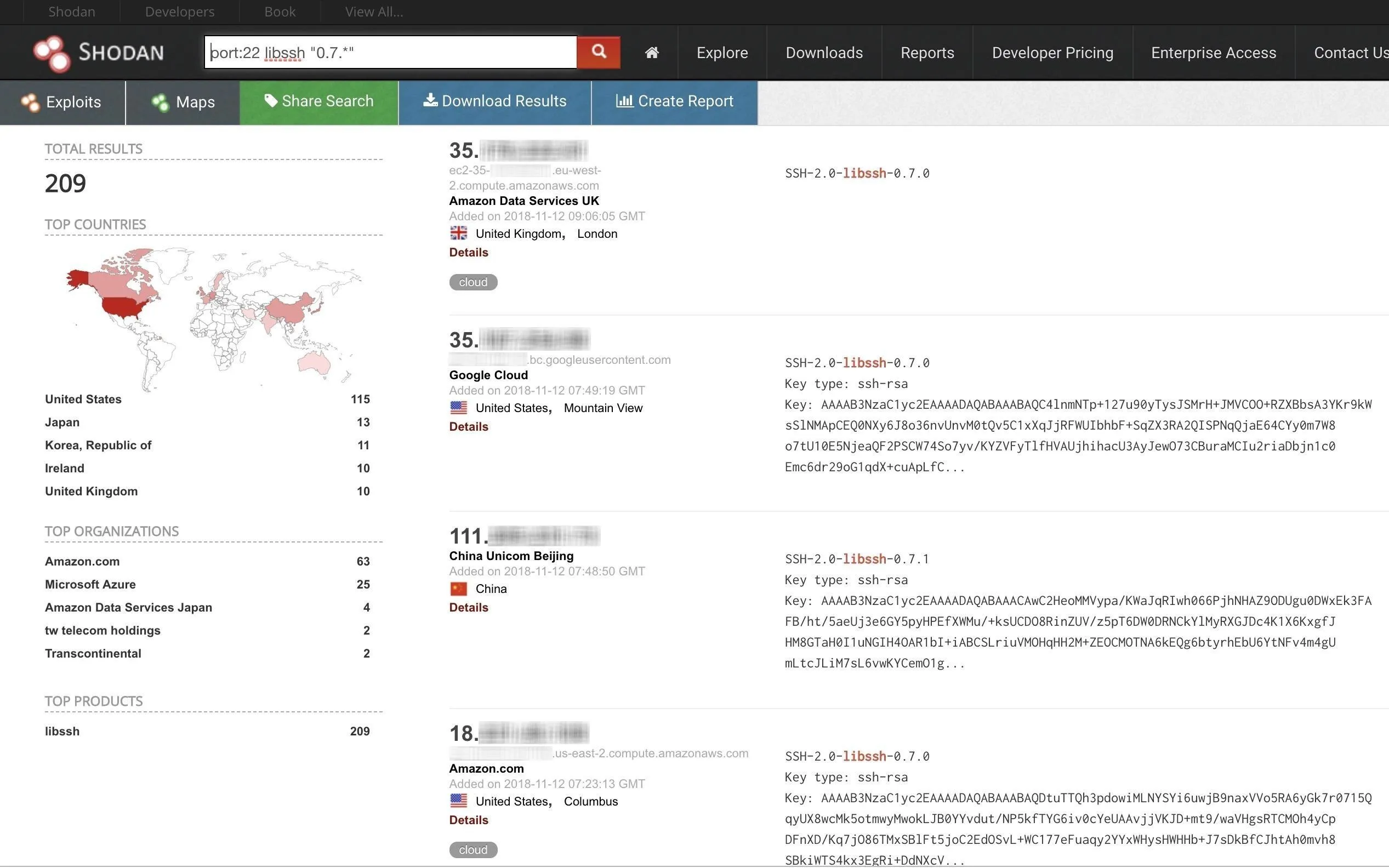
Task: Open Enterprise Access page
Action: (1213, 53)
